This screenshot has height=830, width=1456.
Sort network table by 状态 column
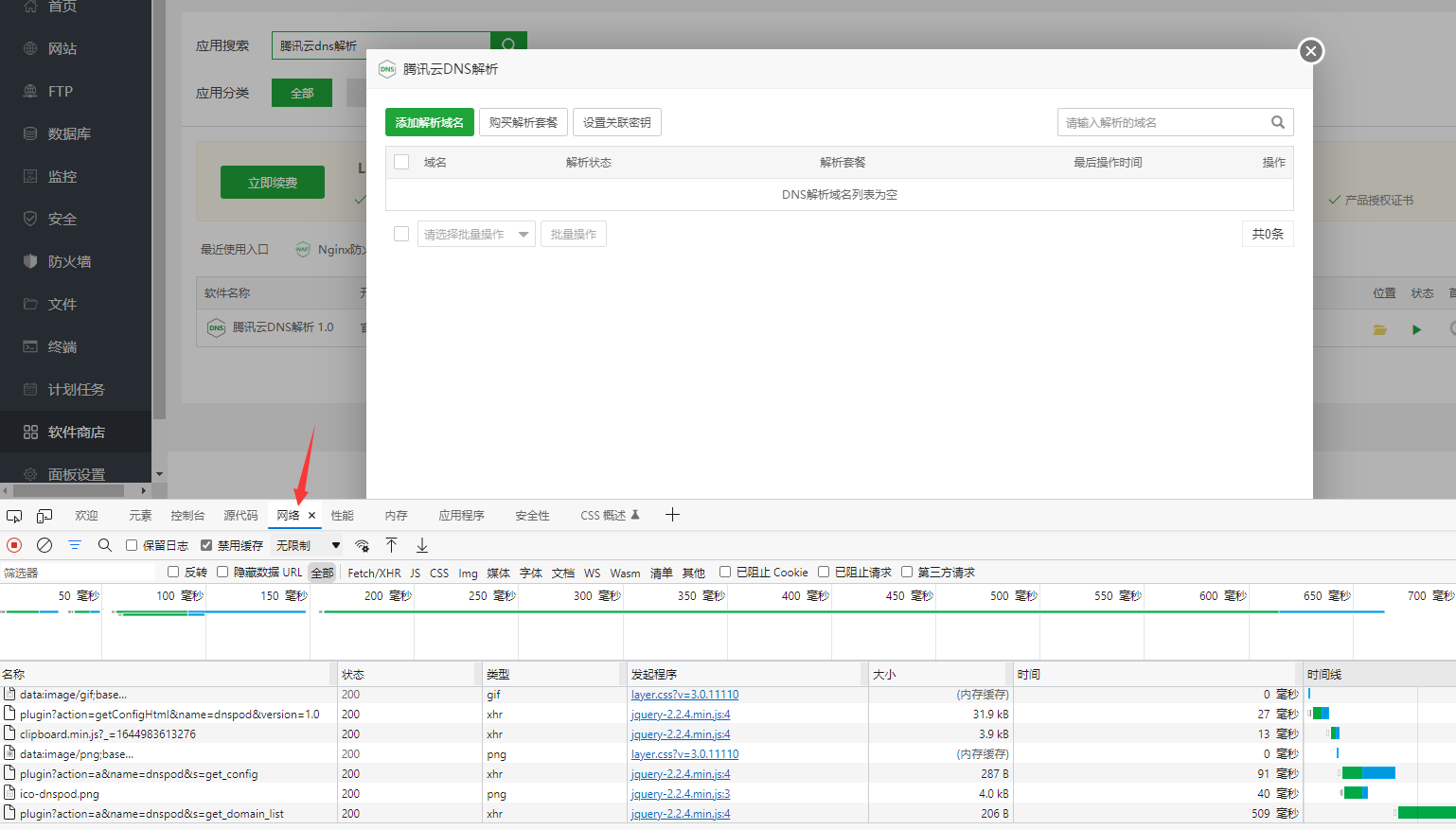(x=410, y=674)
